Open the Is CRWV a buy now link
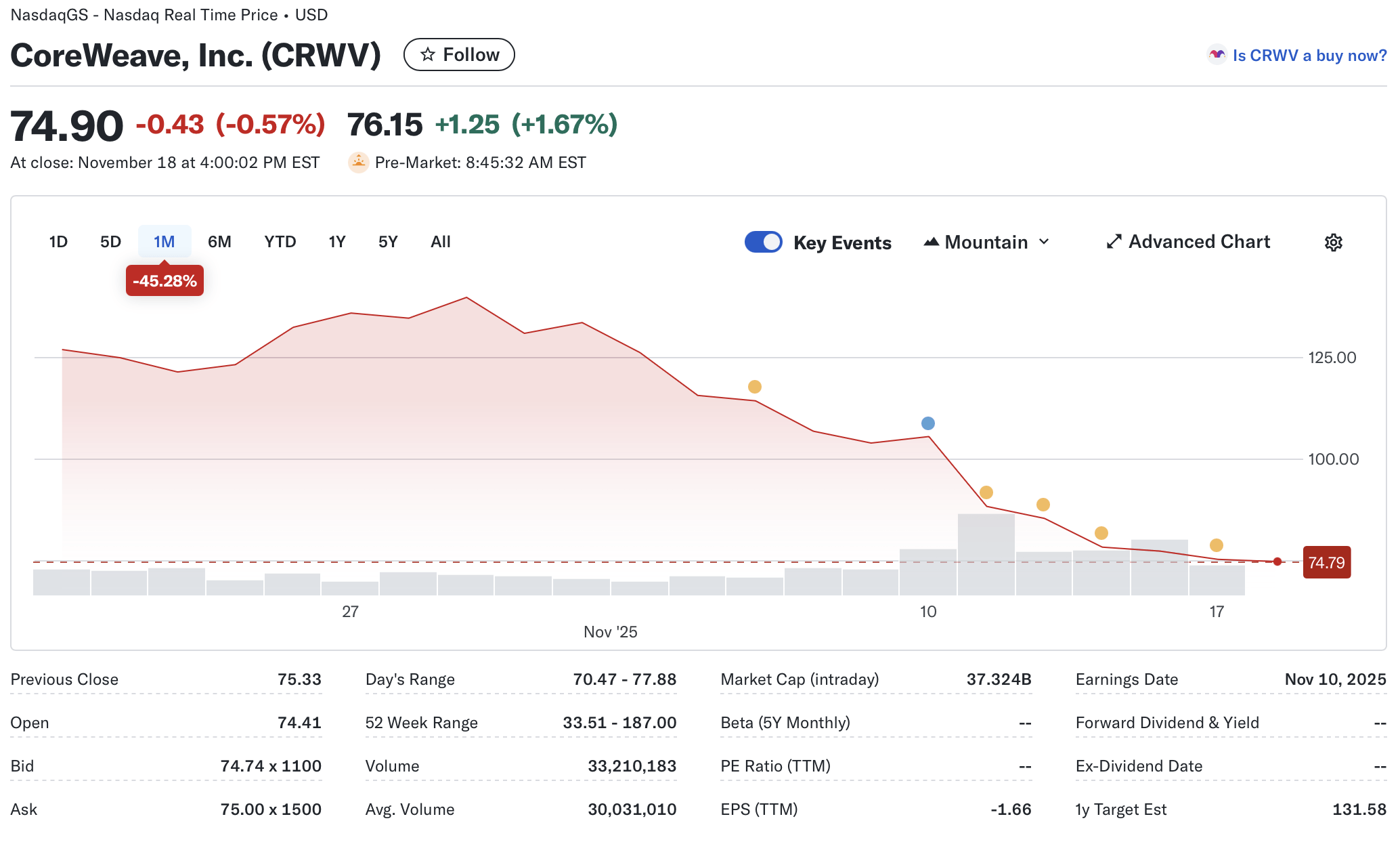The image size is (1400, 844). pyautogui.click(x=1309, y=55)
